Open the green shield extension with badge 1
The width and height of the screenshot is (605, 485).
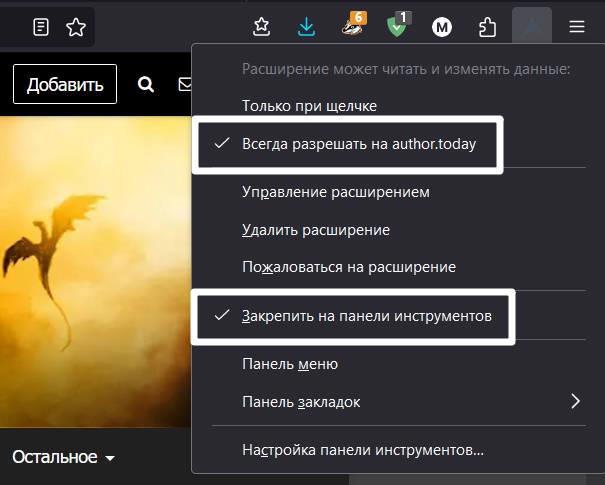pyautogui.click(x=399, y=25)
